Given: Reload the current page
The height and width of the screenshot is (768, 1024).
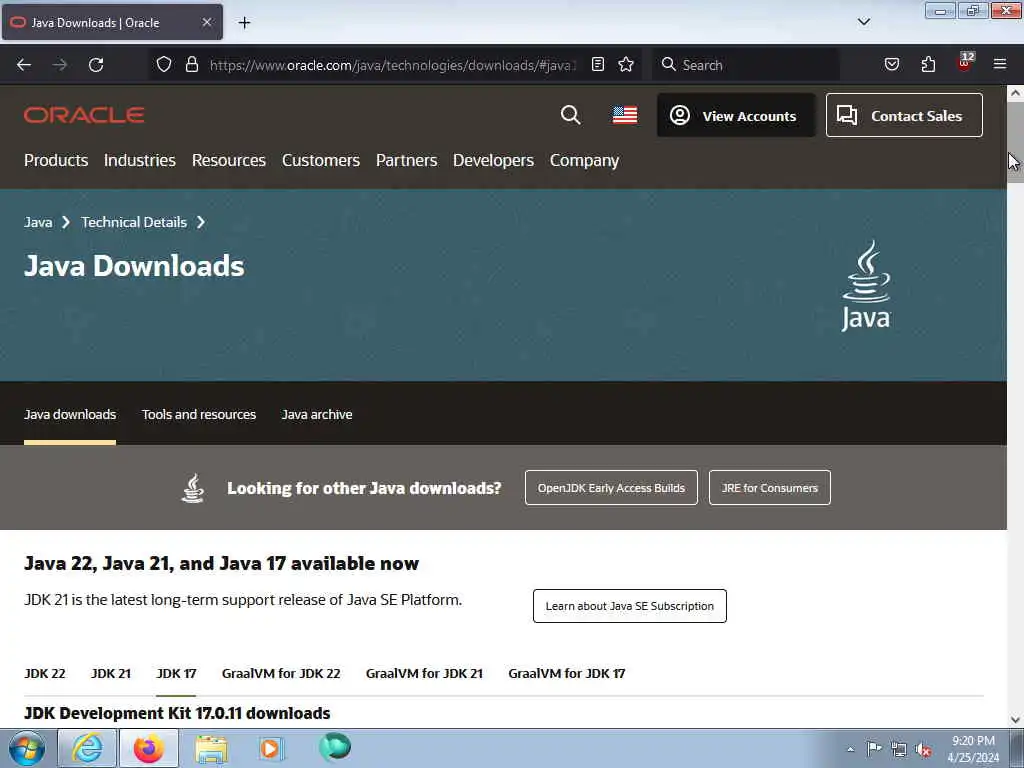Looking at the screenshot, I should click(96, 65).
